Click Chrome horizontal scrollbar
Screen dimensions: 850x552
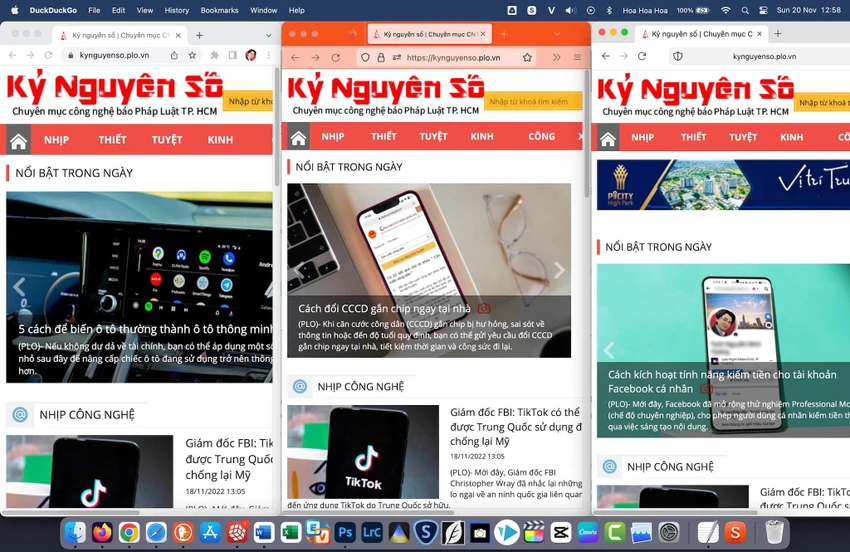pos(72,511)
